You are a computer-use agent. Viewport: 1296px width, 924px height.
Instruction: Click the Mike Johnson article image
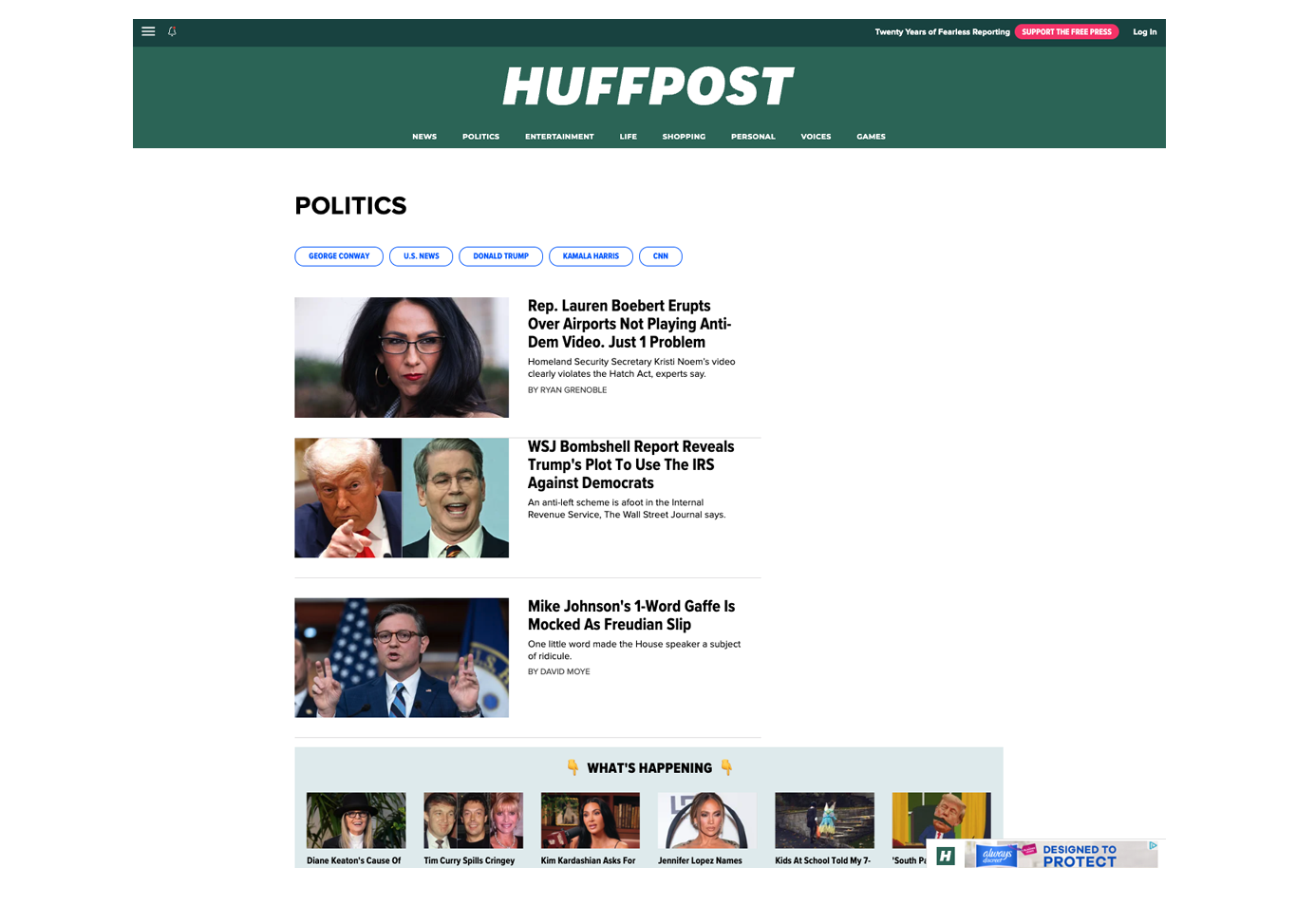click(401, 657)
